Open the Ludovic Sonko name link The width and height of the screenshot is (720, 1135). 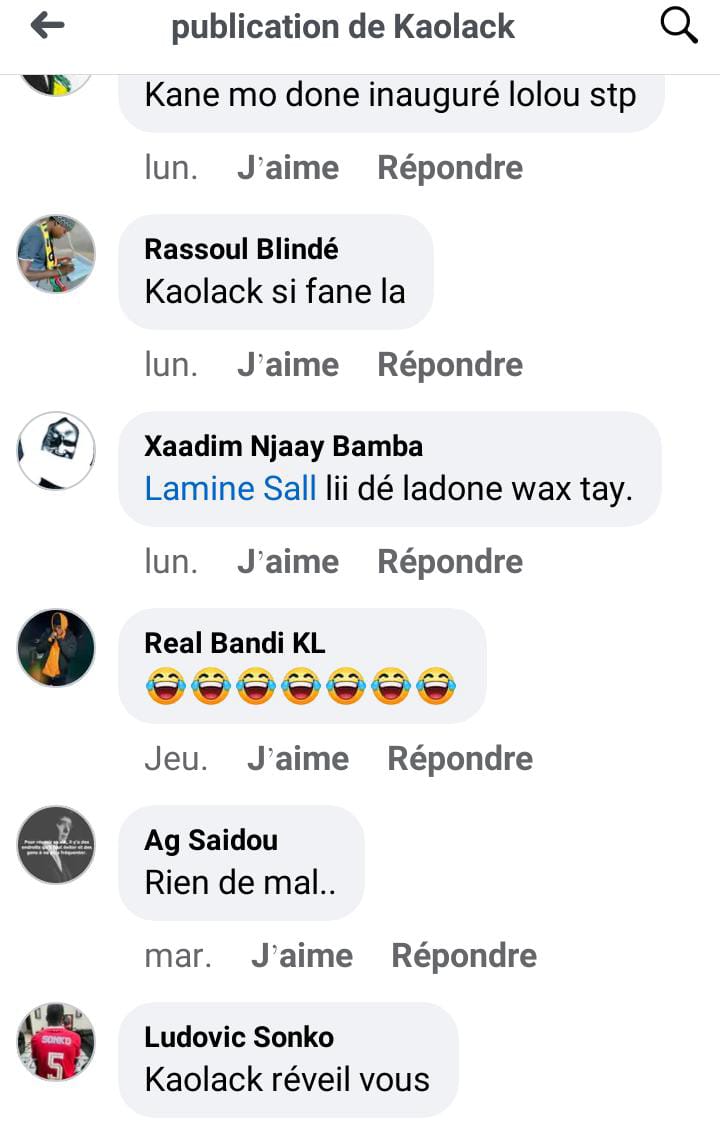pyautogui.click(x=239, y=1037)
